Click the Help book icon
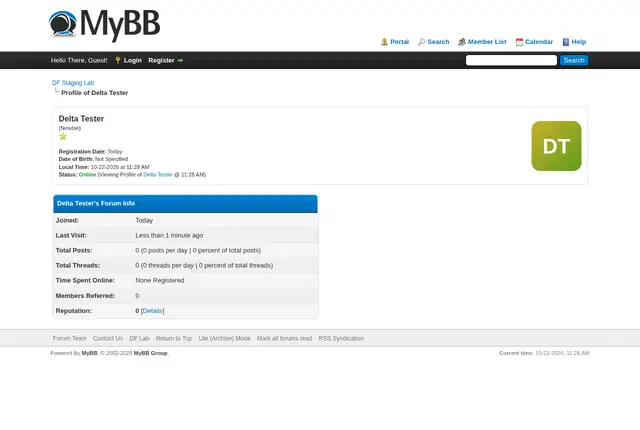Screen dimensions: 640x430 [x=566, y=42]
